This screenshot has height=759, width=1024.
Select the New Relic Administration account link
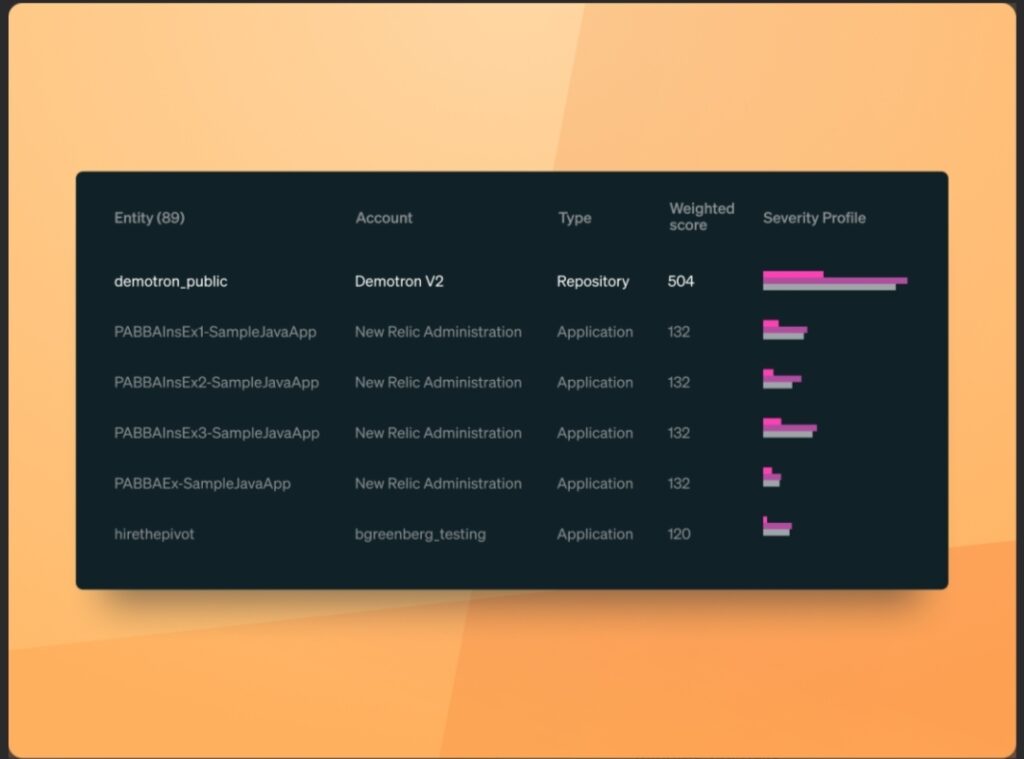click(x=437, y=332)
